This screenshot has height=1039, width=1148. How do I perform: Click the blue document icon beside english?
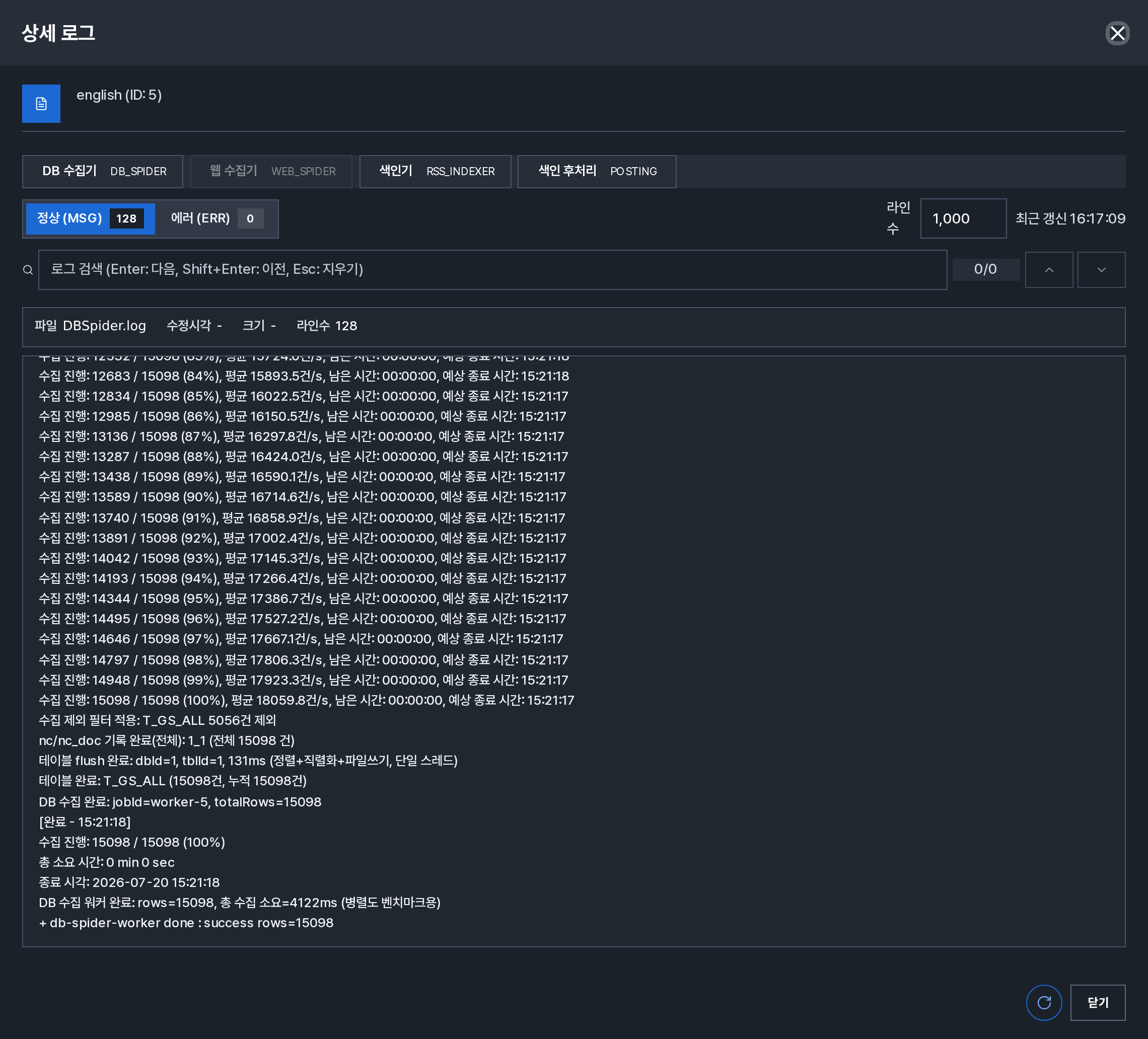coord(41,104)
